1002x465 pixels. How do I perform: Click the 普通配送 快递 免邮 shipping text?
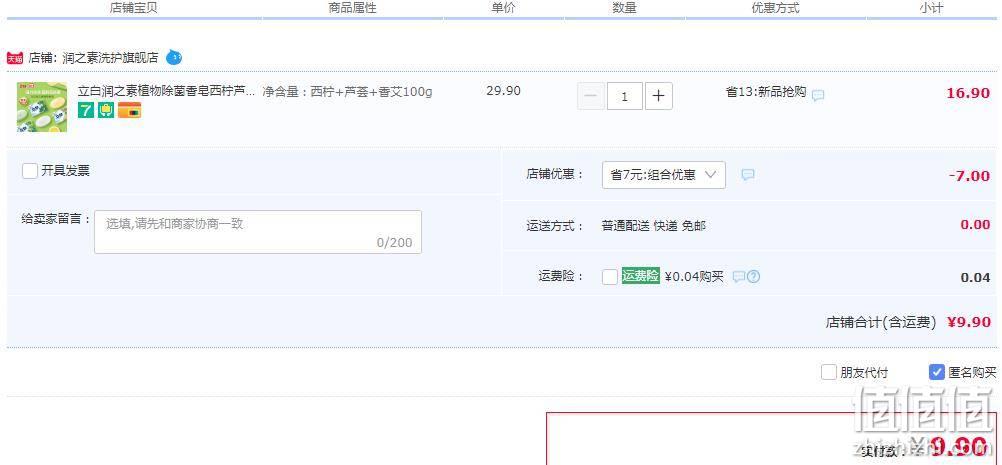coord(654,226)
